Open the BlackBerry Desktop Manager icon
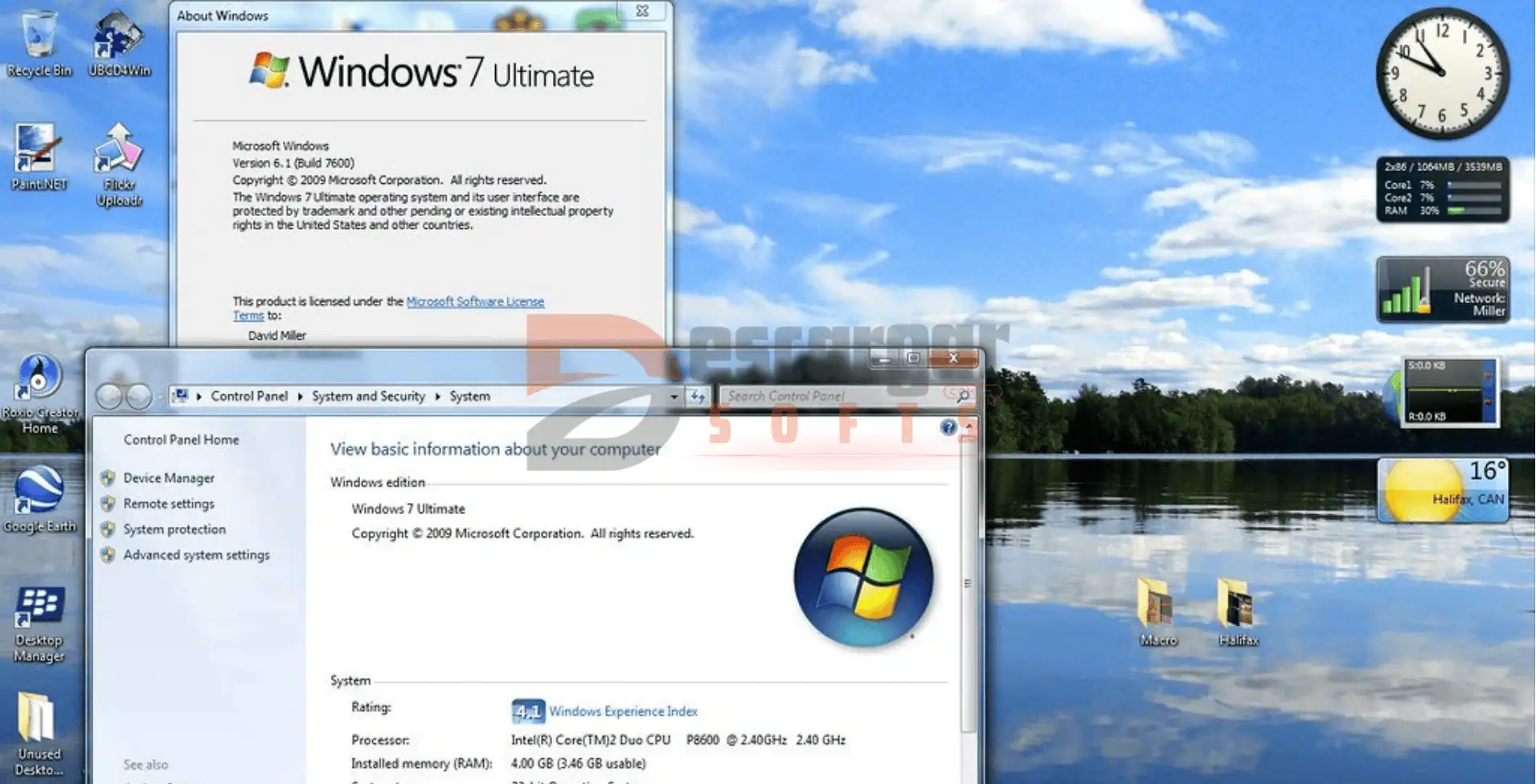The height and width of the screenshot is (784, 1536). tap(39, 623)
